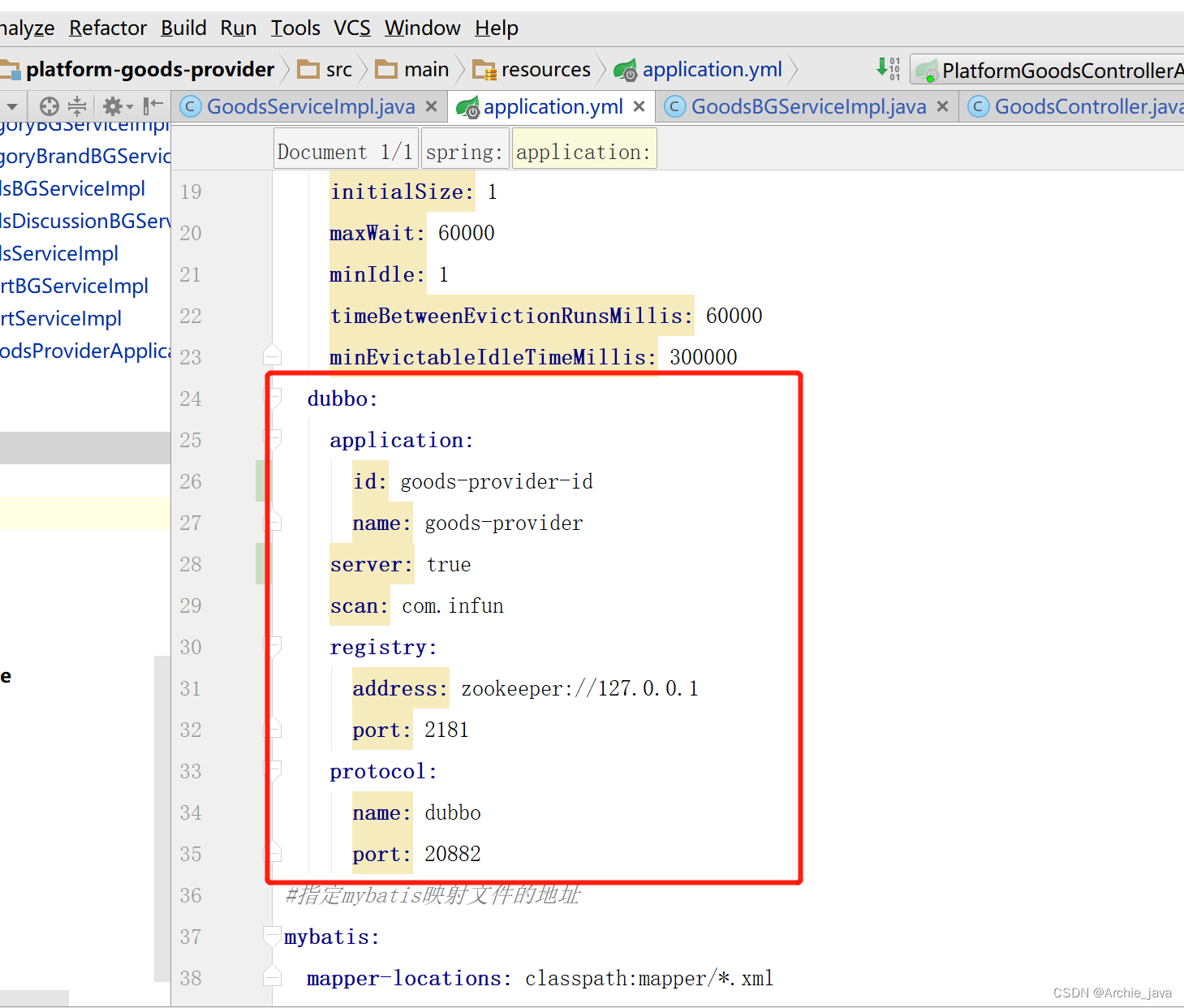Open the Run menu
The image size is (1184, 1008).
[x=239, y=28]
